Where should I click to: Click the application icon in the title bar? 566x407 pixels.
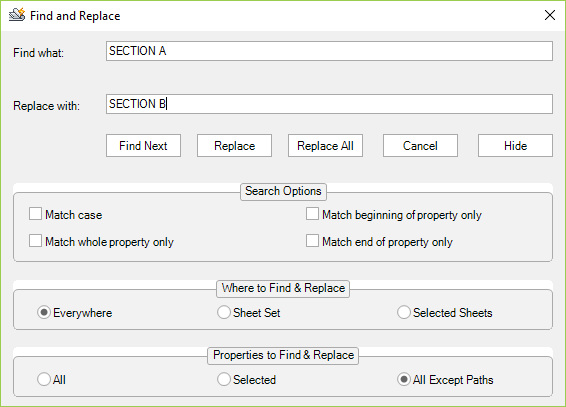click(17, 15)
